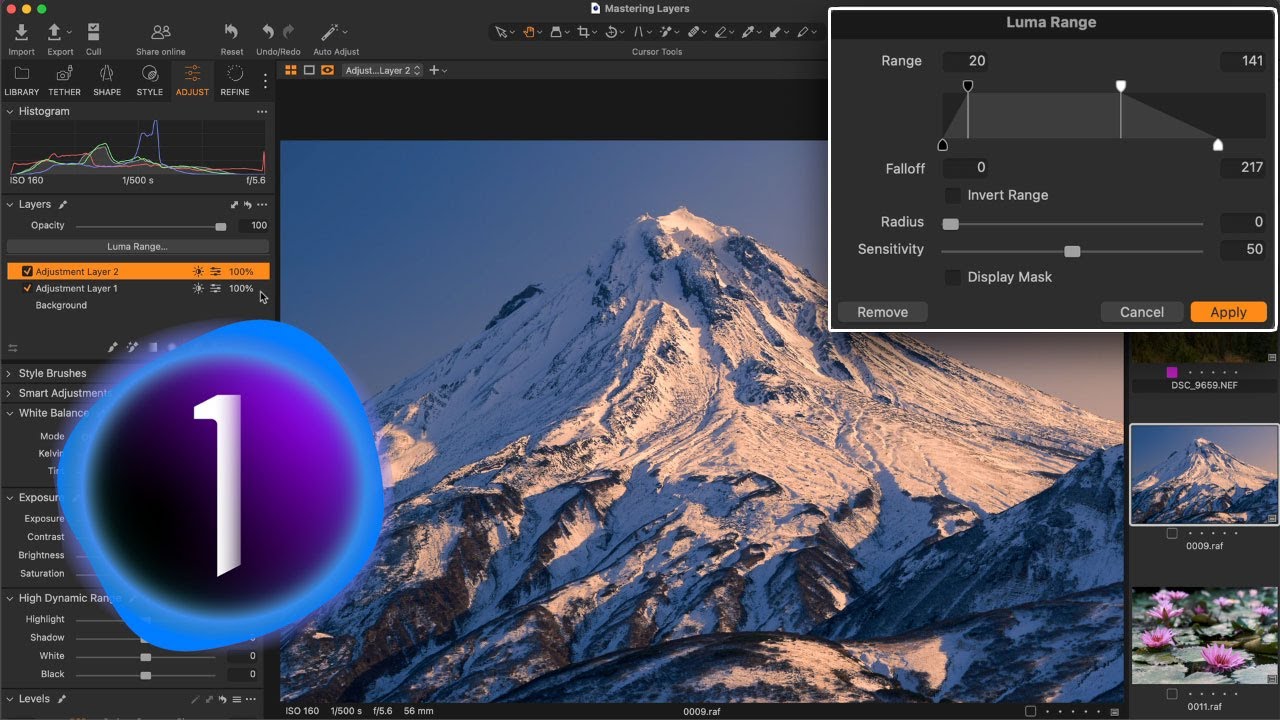Select the color picker eyedropper tool

click(x=747, y=33)
